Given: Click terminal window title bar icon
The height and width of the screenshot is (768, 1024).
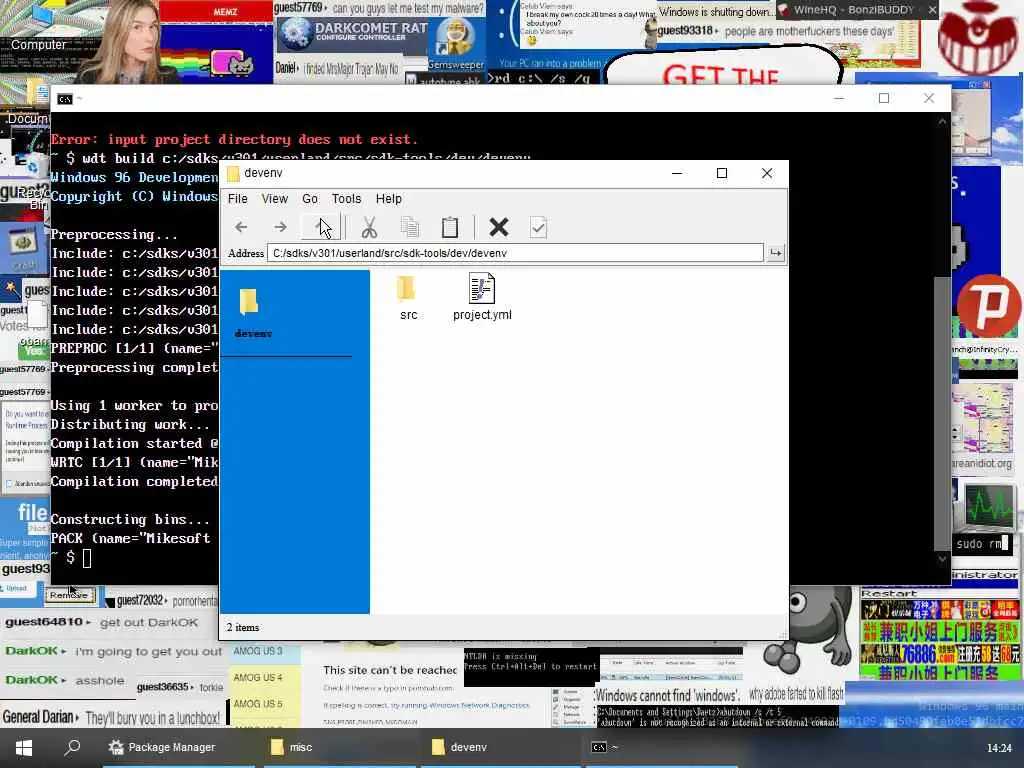Looking at the screenshot, I should (x=64, y=99).
